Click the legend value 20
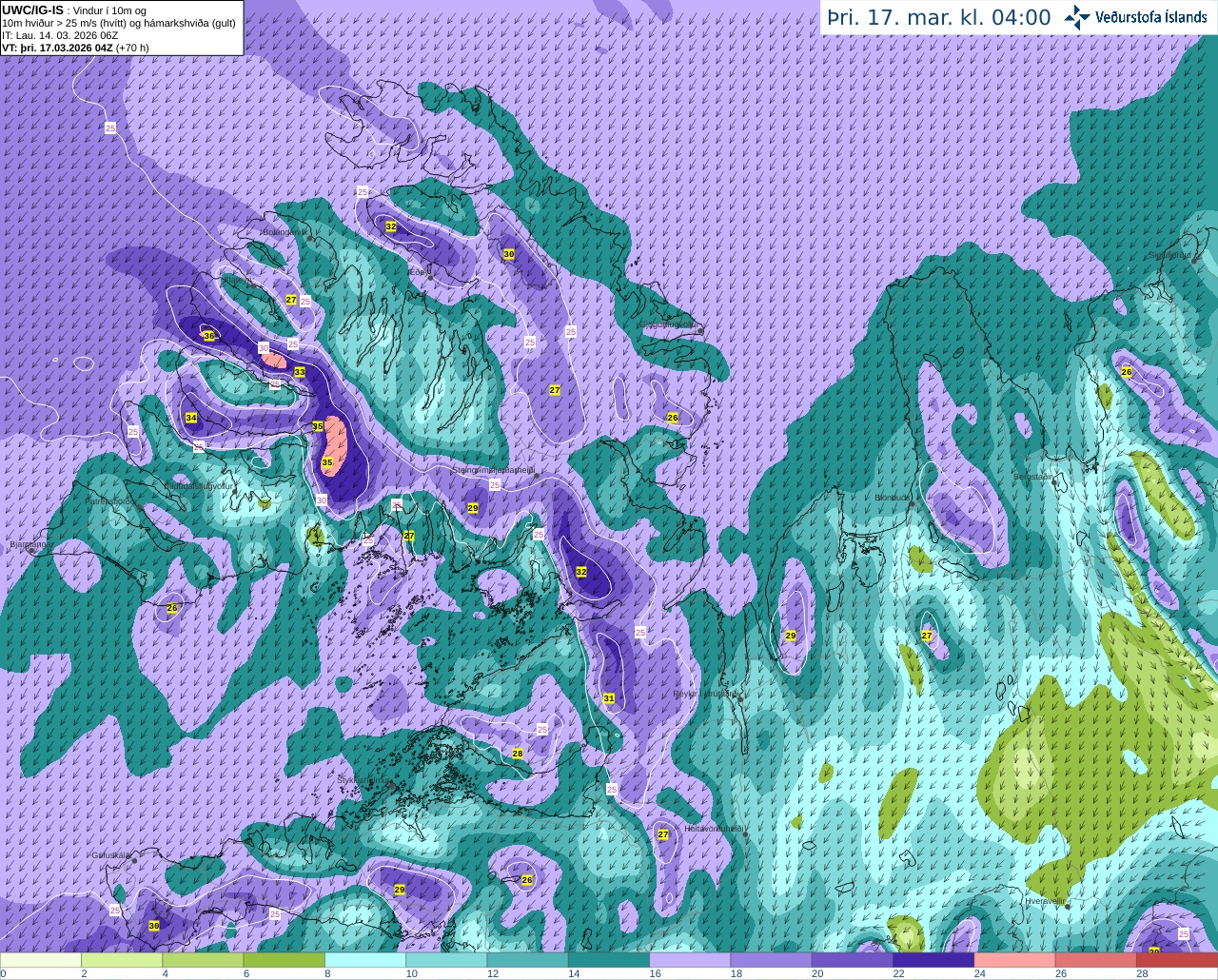Screen dimensions: 1218x980 coord(817,973)
